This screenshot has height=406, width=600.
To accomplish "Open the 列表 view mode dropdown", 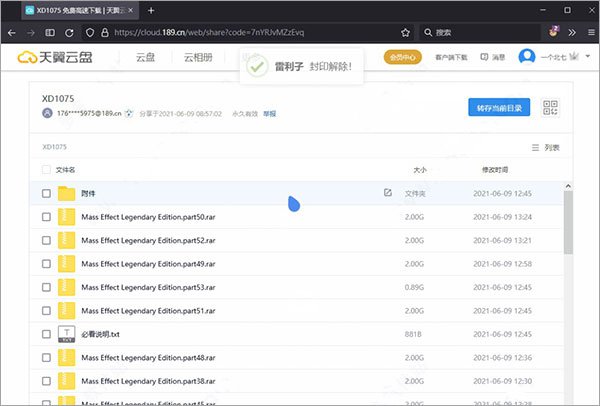I will point(546,147).
